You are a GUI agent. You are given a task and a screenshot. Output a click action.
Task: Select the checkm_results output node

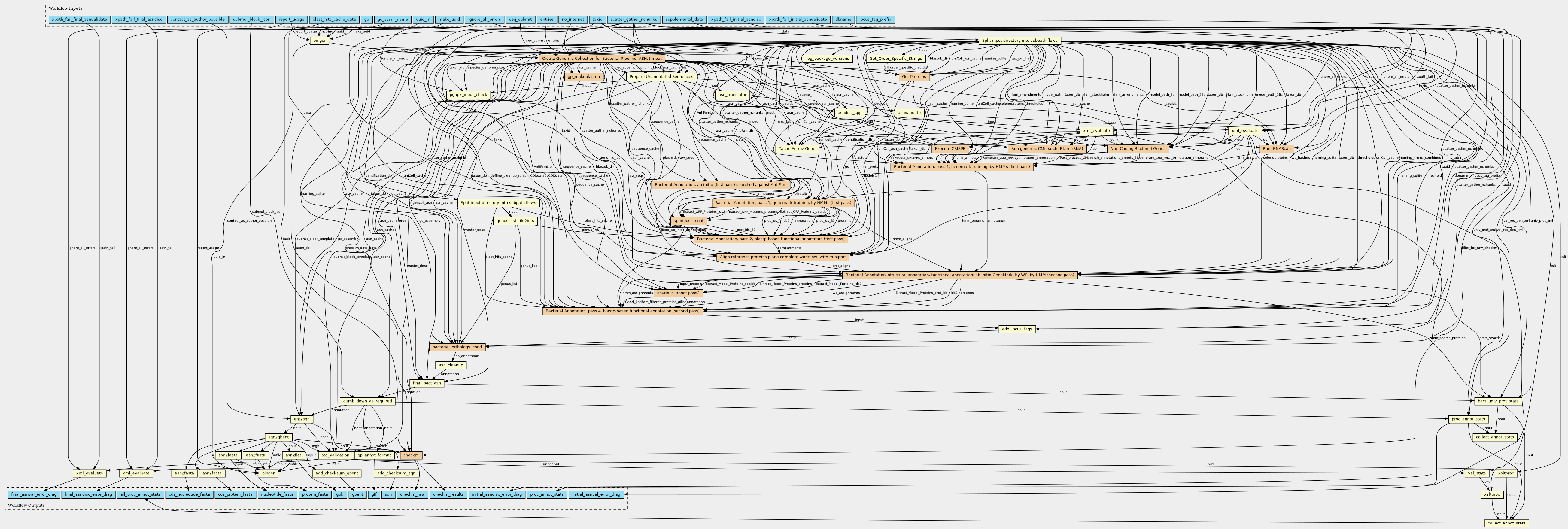[449, 494]
